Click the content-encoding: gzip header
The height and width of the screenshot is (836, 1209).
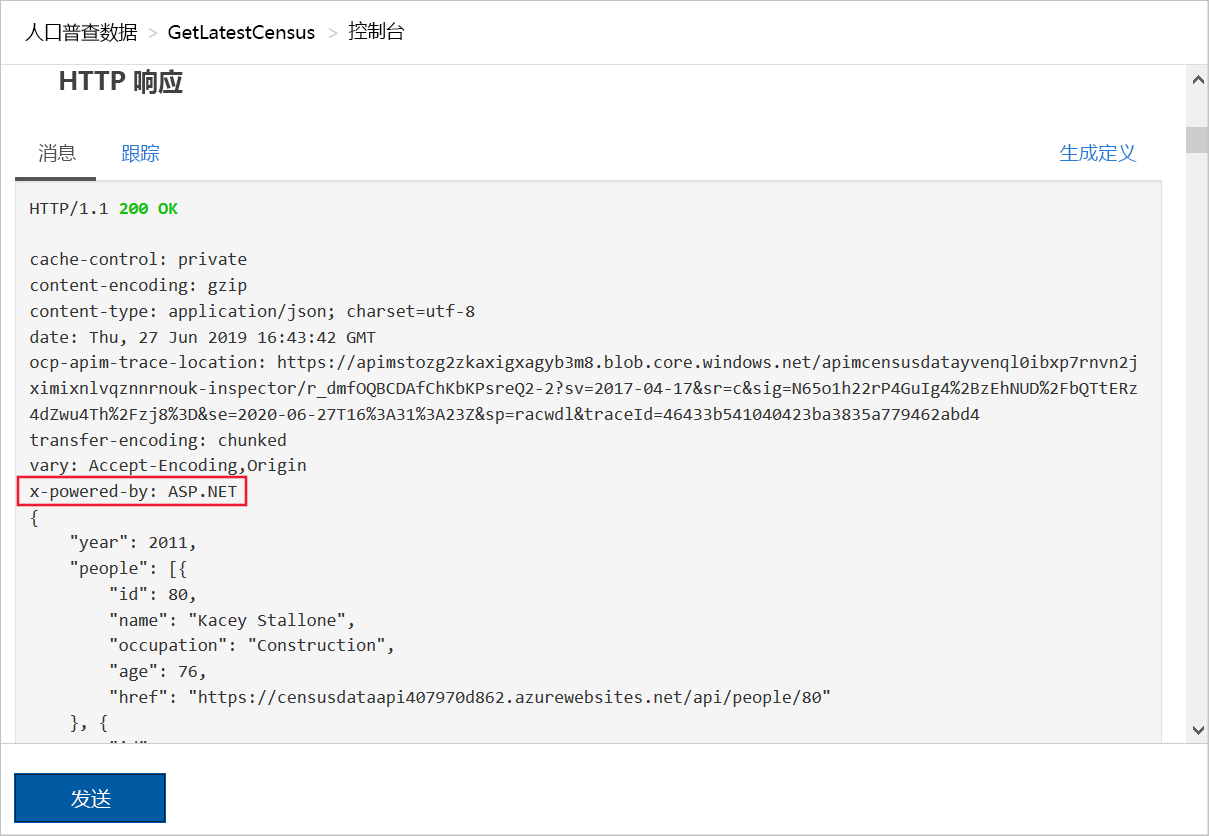pos(138,285)
